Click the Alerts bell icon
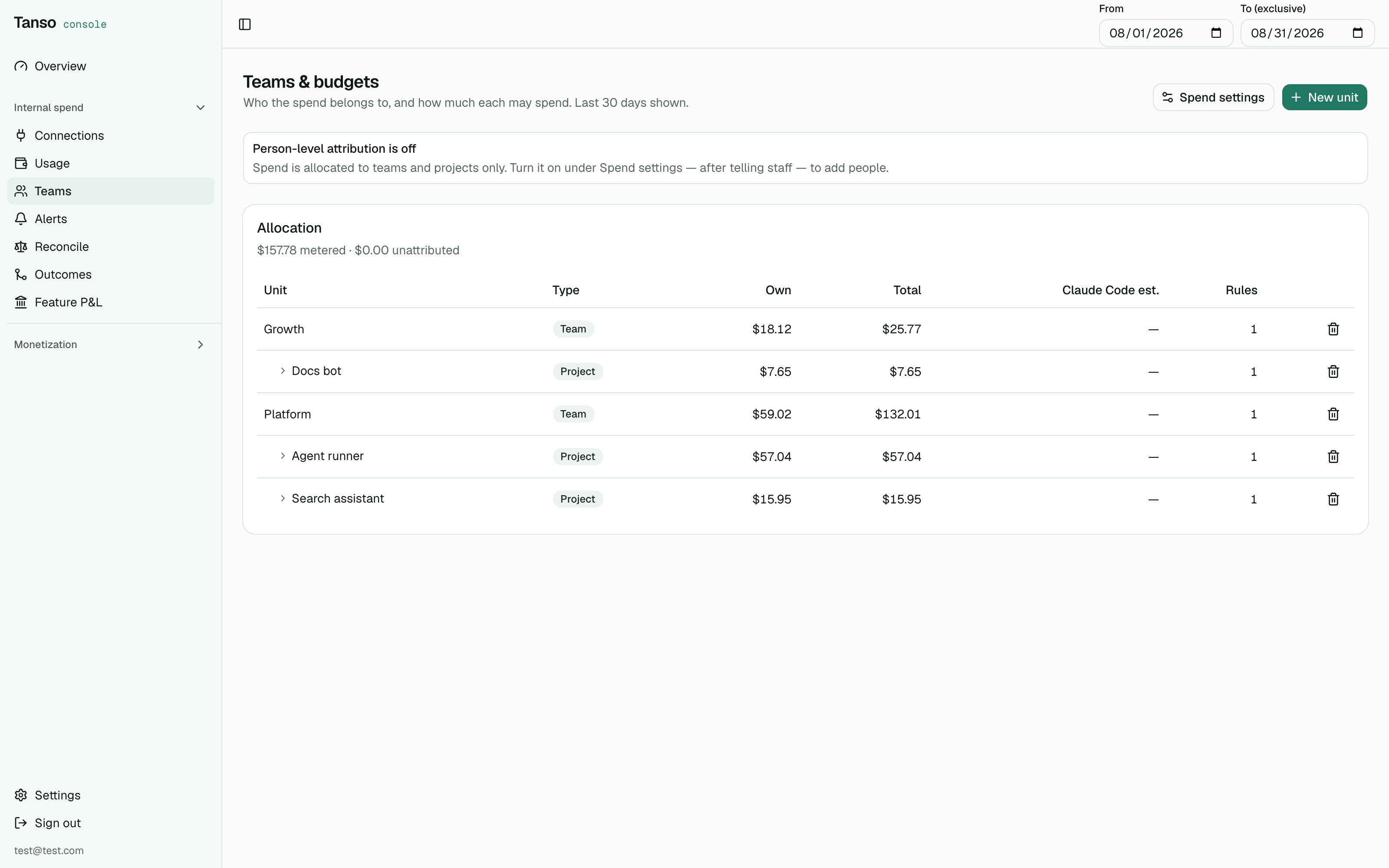 coord(21,219)
